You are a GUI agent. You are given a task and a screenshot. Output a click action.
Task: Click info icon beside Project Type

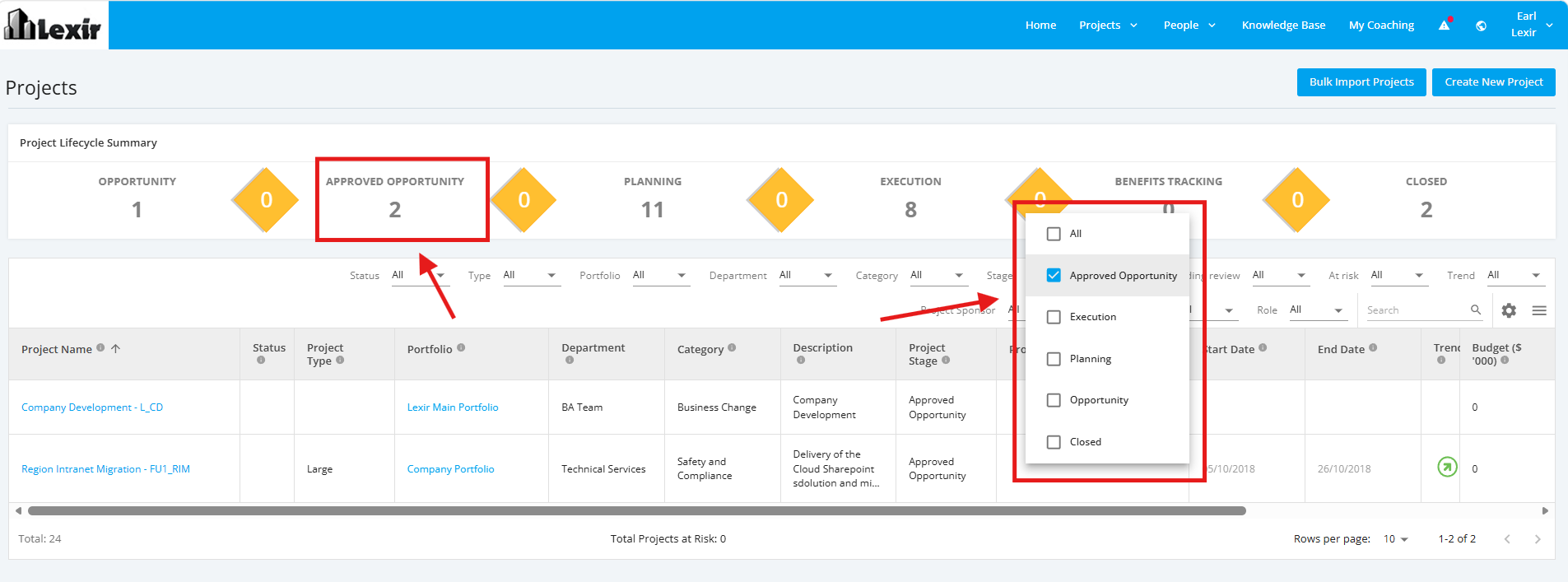(x=340, y=360)
